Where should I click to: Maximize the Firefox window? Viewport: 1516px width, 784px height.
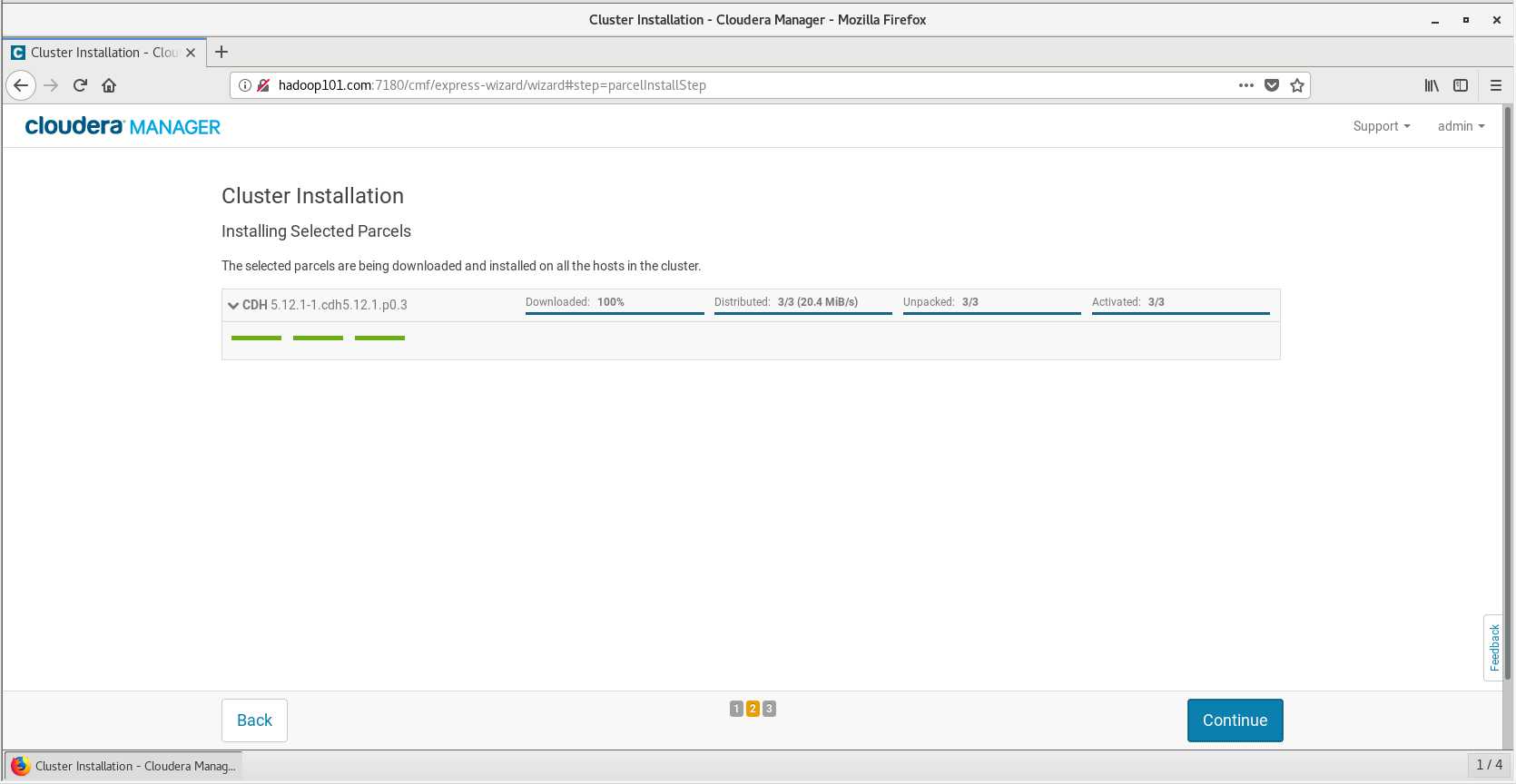click(x=1465, y=20)
